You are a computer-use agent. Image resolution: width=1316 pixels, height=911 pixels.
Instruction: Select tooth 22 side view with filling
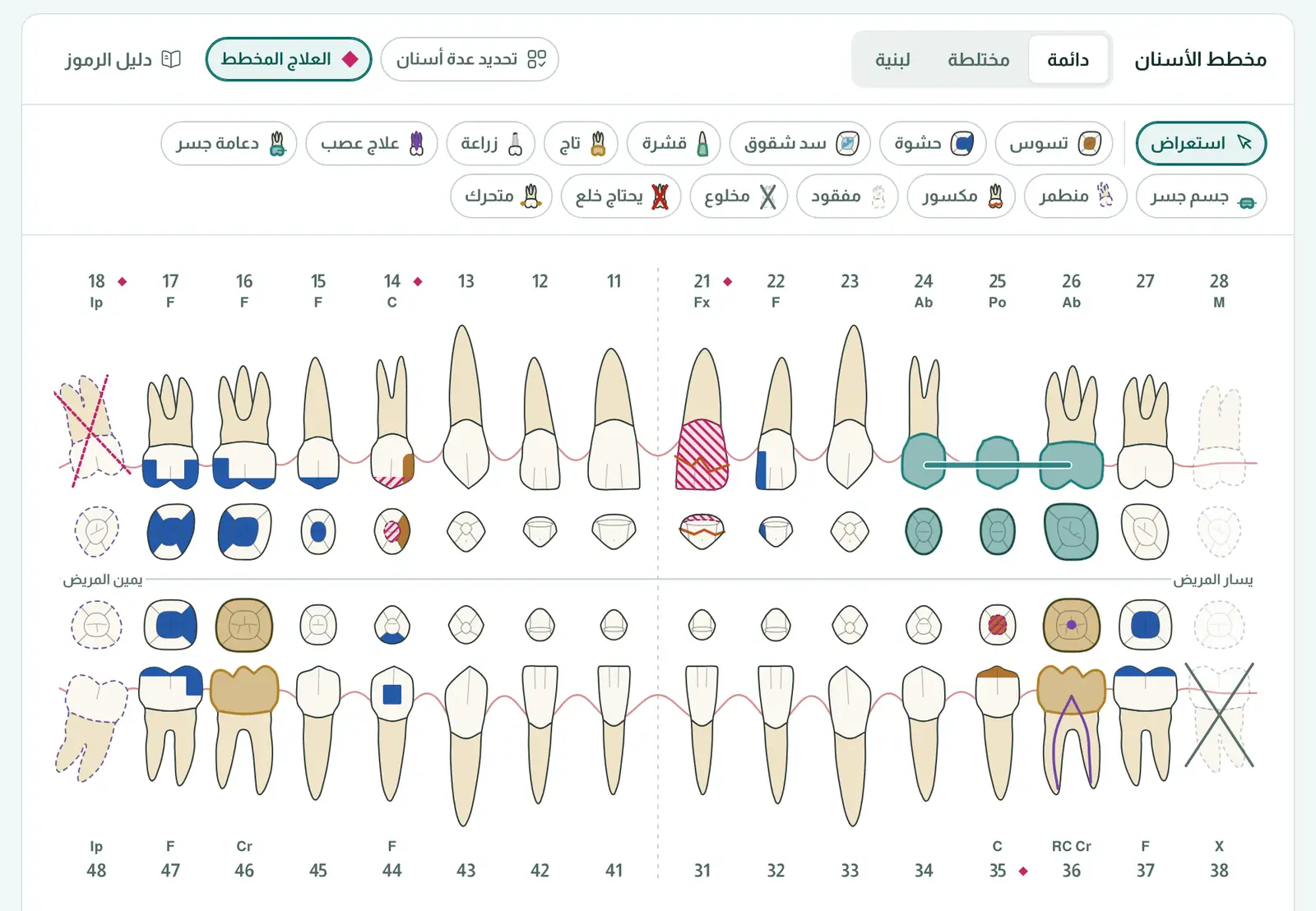776,423
